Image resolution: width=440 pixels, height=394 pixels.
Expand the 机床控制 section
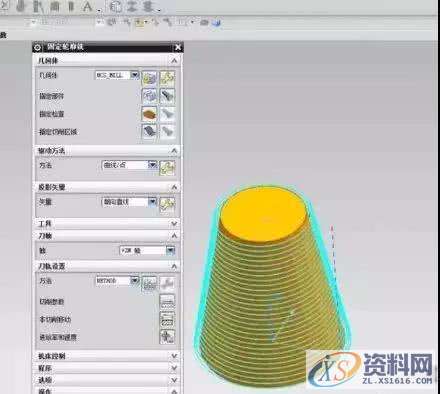[x=174, y=356]
